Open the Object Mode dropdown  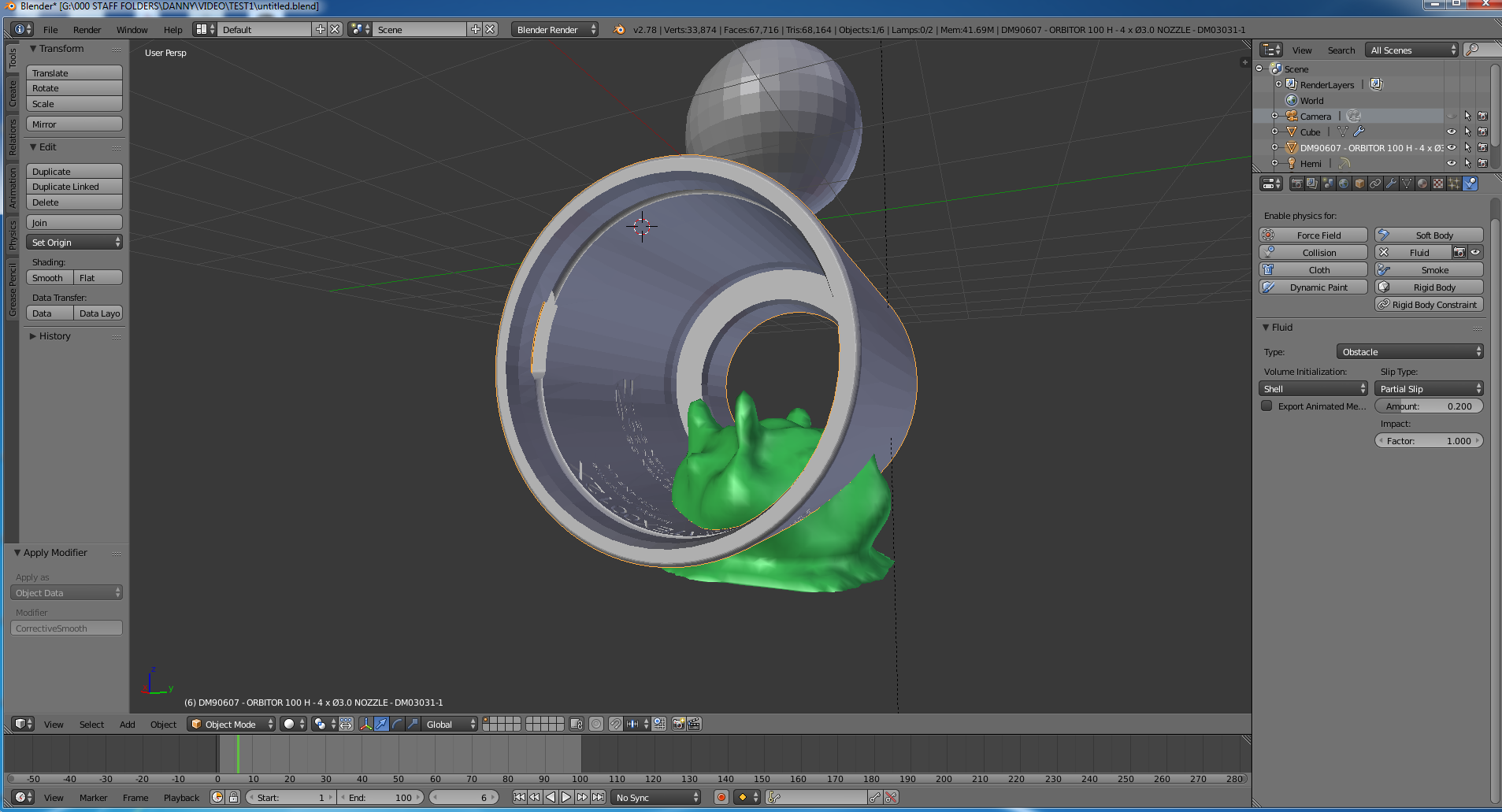pos(231,724)
